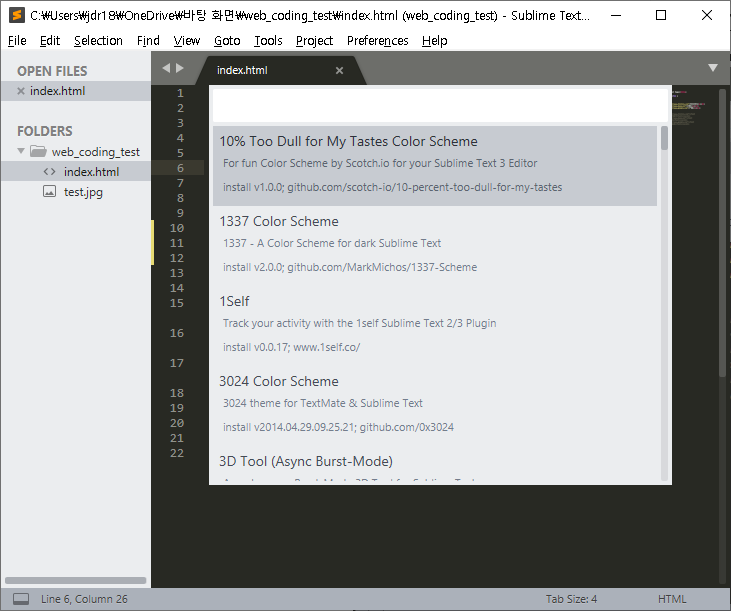Screen dimensions: 731x611
Task: Close index.html in Open Files sidebar
Action: click(x=21, y=91)
